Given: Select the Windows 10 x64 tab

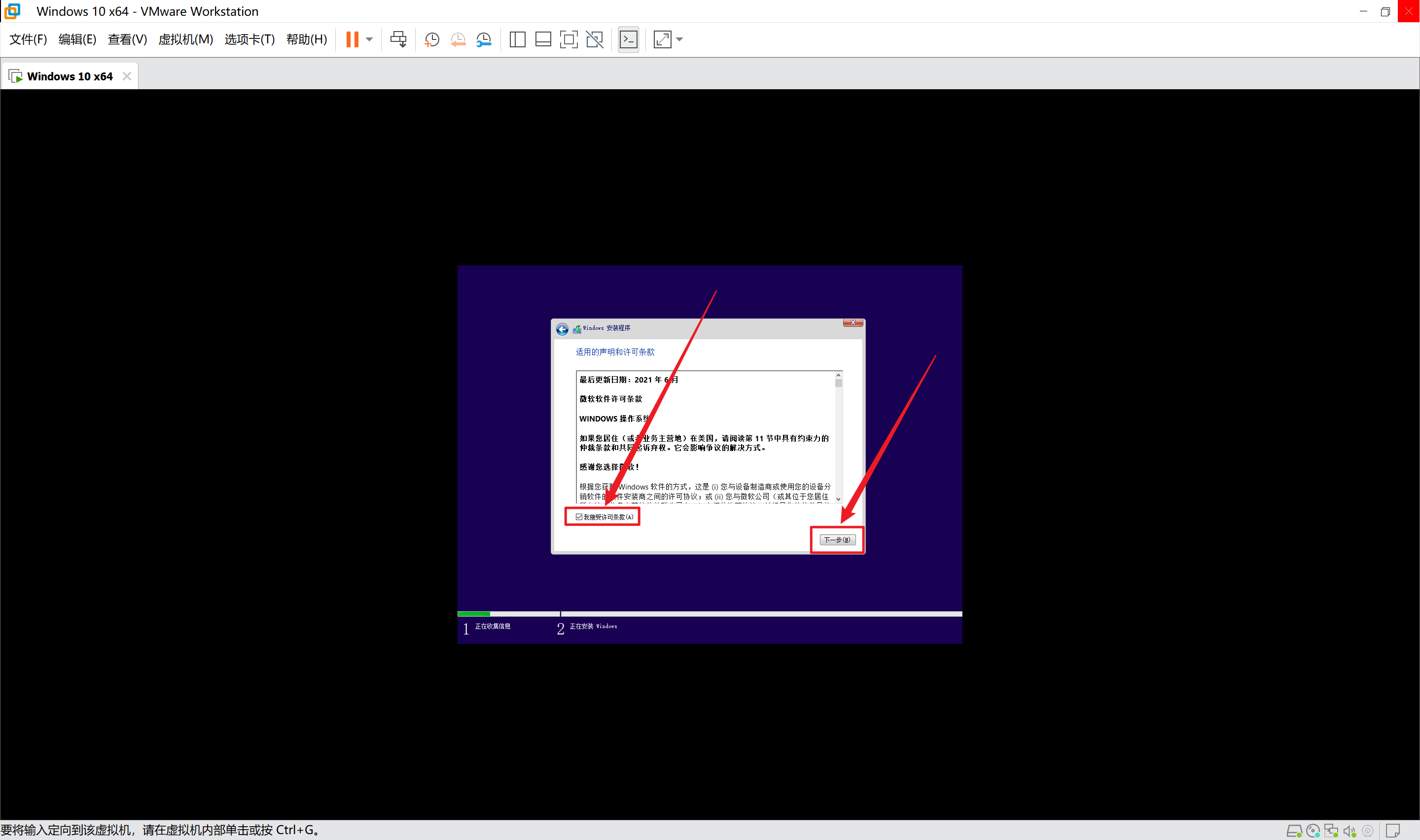Looking at the screenshot, I should [69, 76].
